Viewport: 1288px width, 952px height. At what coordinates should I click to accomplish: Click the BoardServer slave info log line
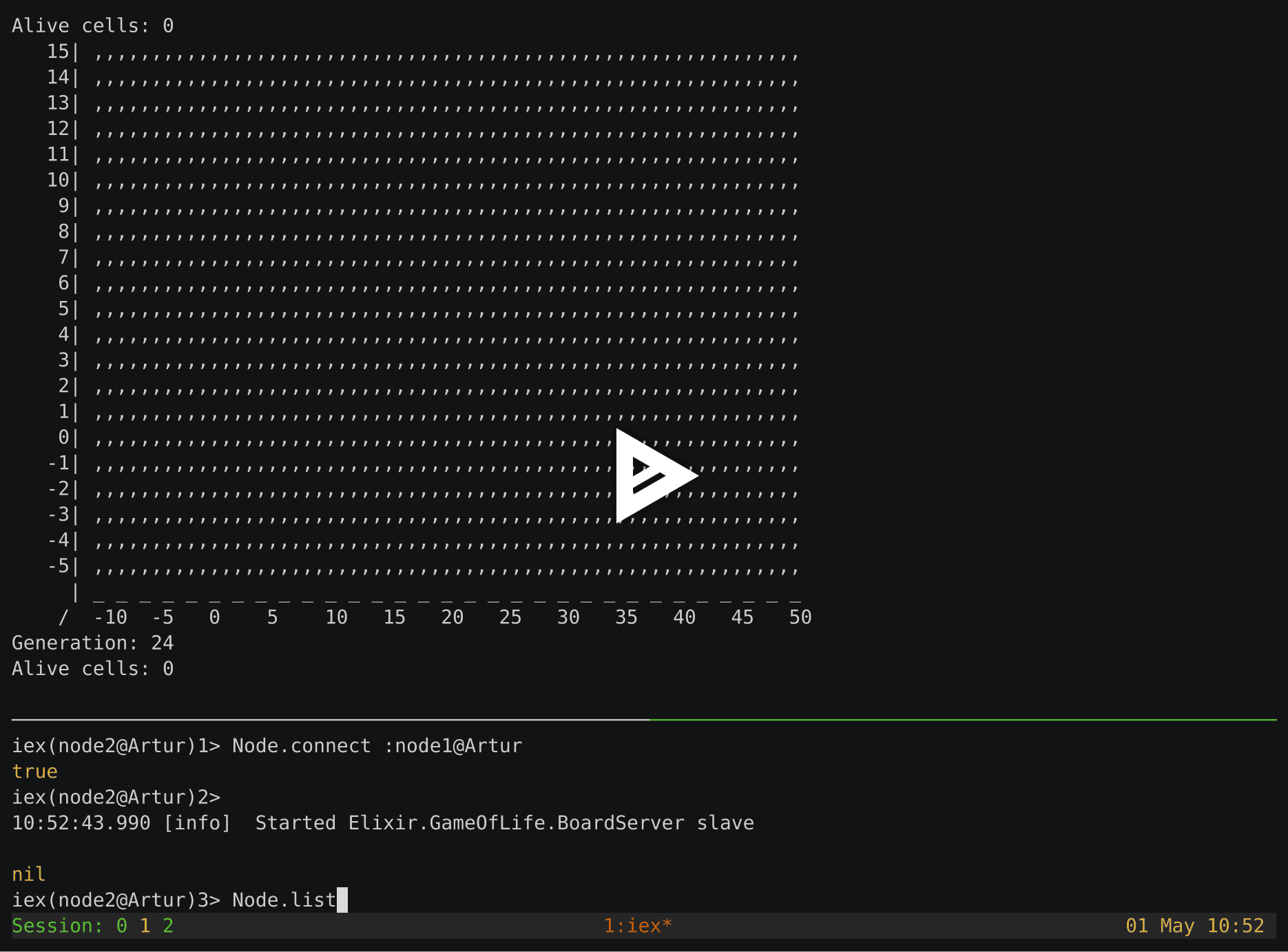click(383, 822)
